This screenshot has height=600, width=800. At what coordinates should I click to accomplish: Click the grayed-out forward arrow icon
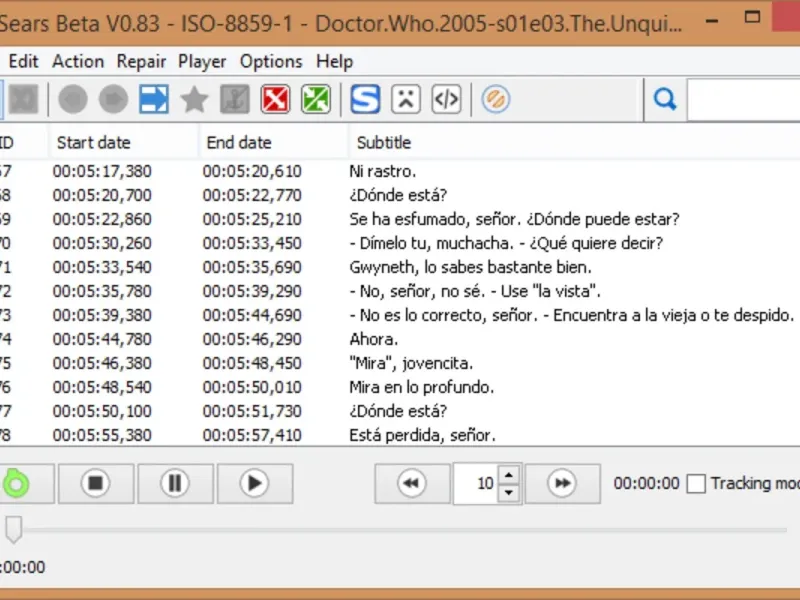[113, 99]
